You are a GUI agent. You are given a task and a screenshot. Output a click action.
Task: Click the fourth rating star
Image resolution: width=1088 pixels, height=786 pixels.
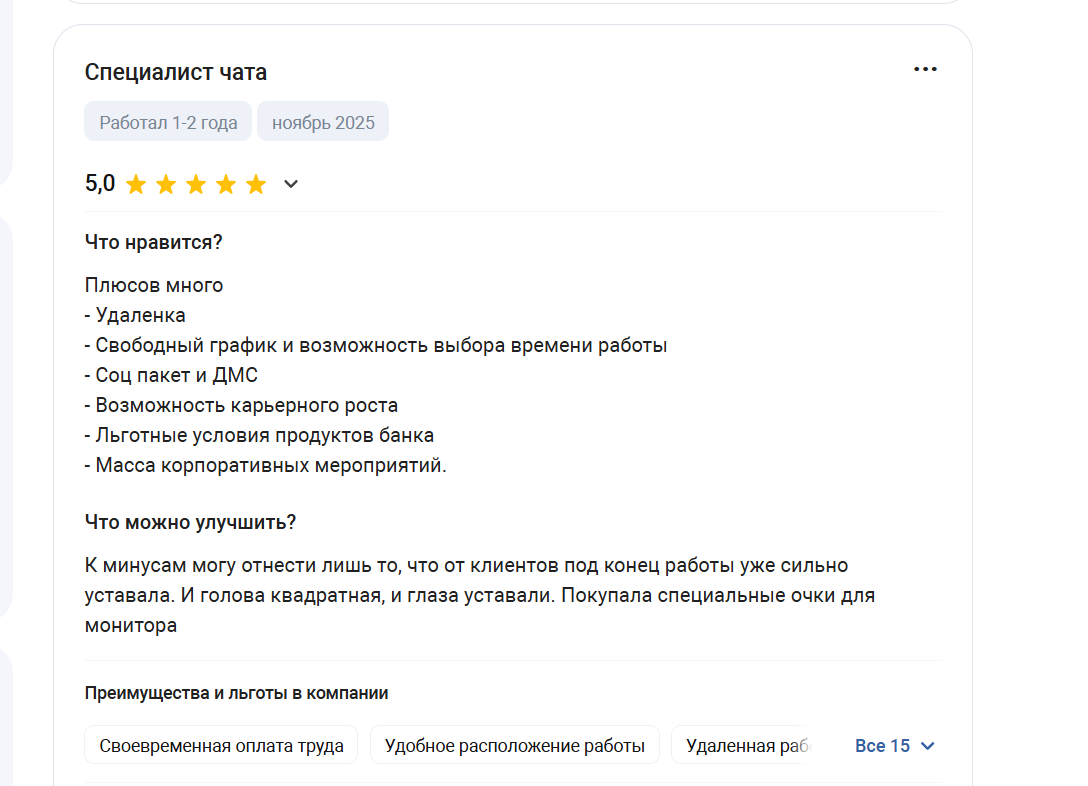[226, 185]
